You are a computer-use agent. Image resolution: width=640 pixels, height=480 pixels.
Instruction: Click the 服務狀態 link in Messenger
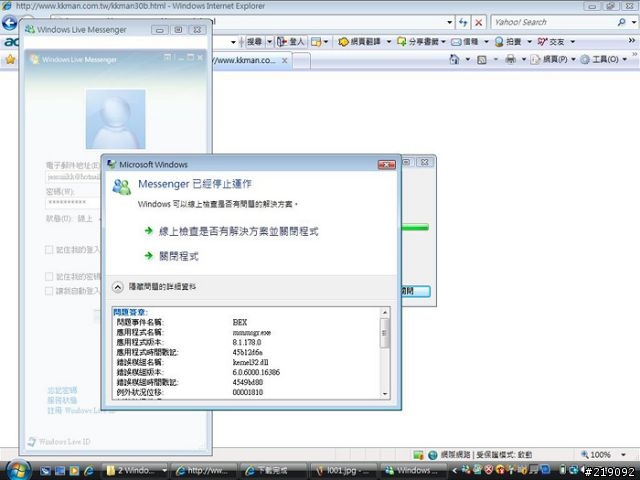tap(62, 400)
